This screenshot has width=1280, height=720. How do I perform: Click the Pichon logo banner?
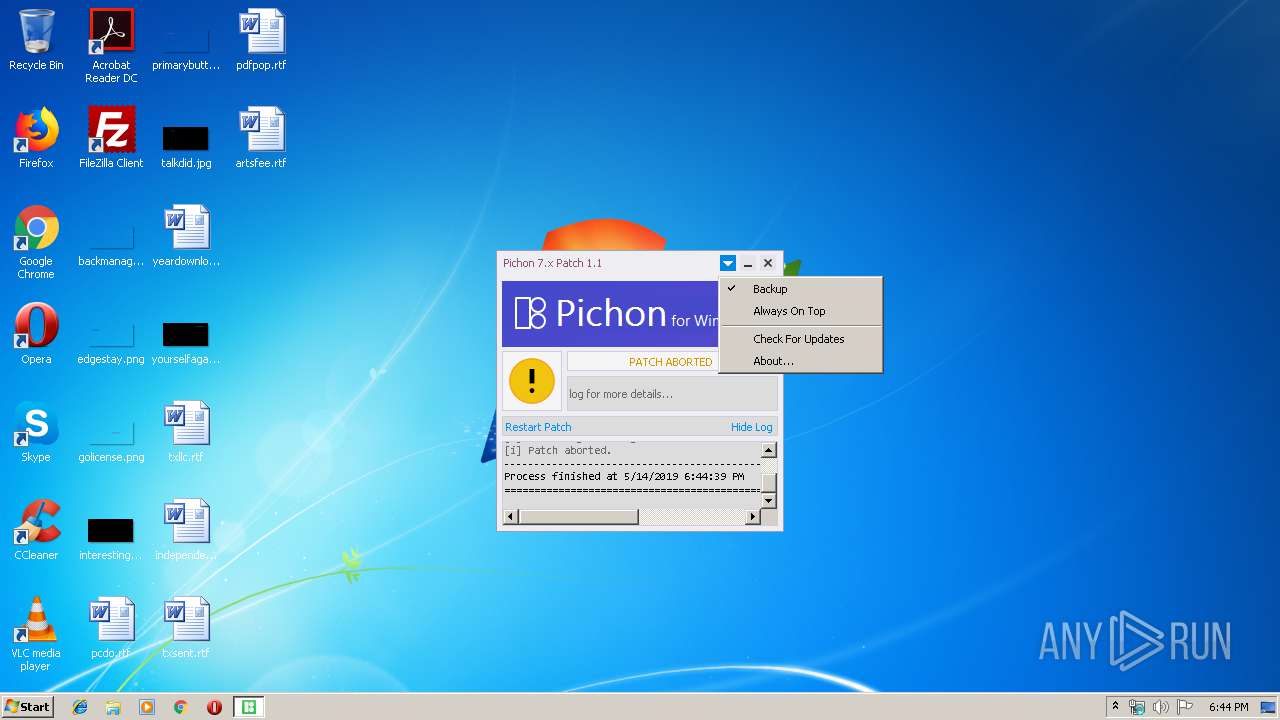pos(611,314)
